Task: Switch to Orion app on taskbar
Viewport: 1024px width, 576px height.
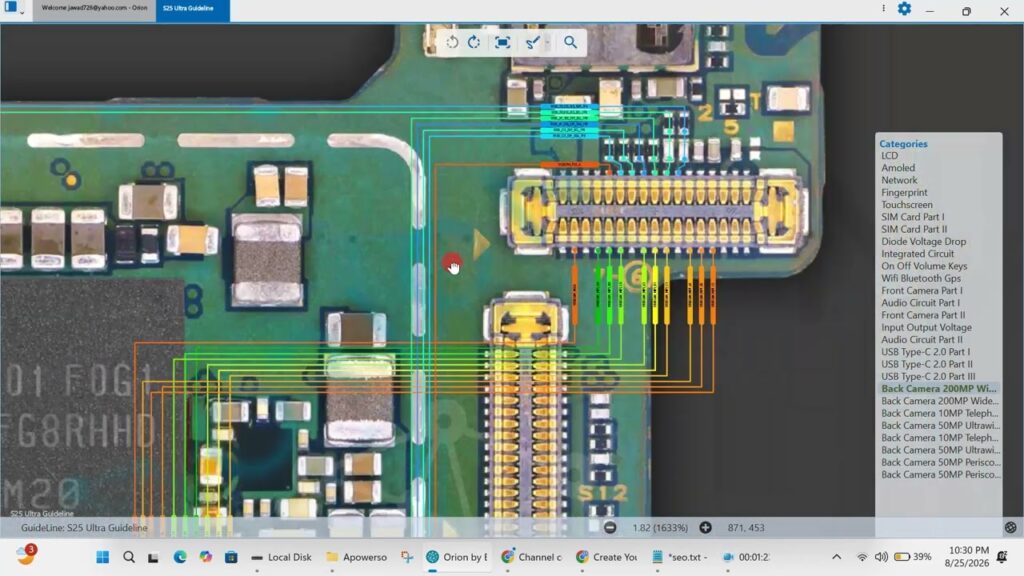Action: point(456,557)
